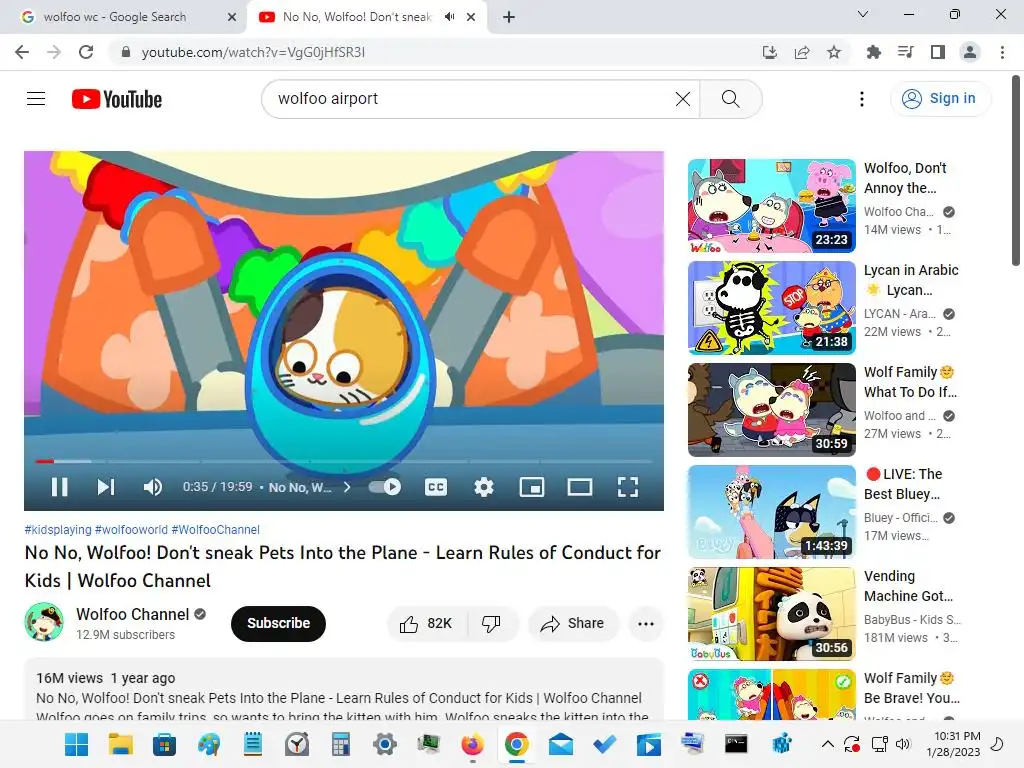Click the #wolfooworld hashtag

click(x=131, y=530)
